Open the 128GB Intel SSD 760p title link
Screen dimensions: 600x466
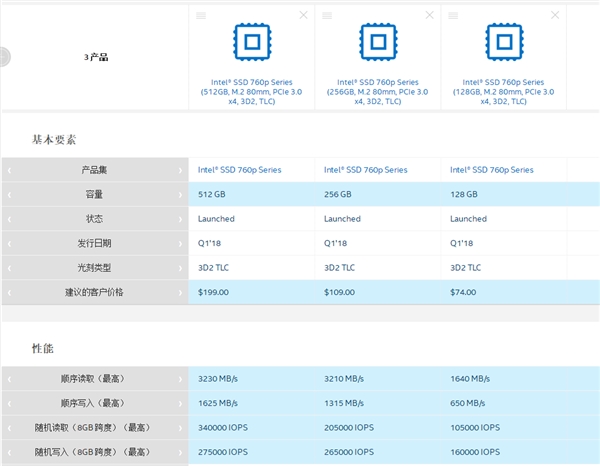pyautogui.click(x=502, y=92)
